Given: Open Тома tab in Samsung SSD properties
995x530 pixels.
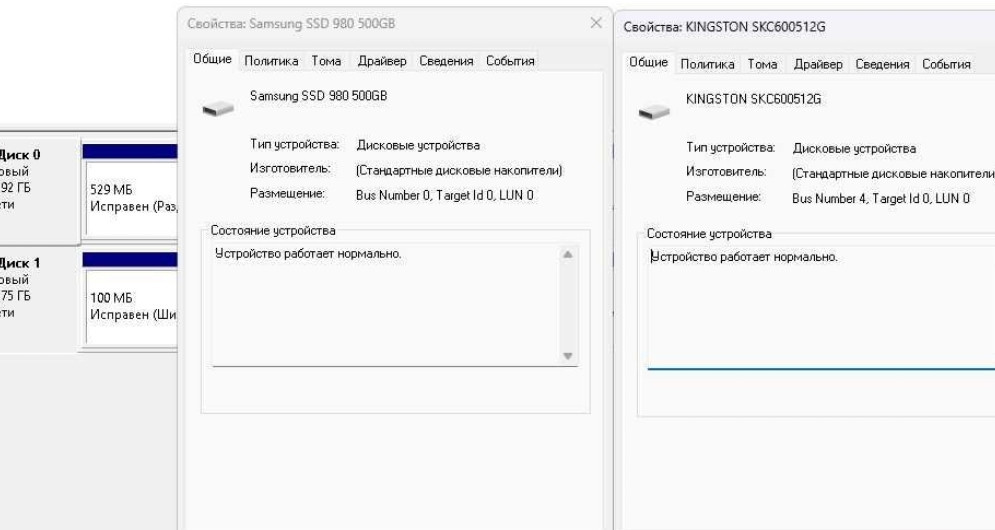Looking at the screenshot, I should [326, 61].
